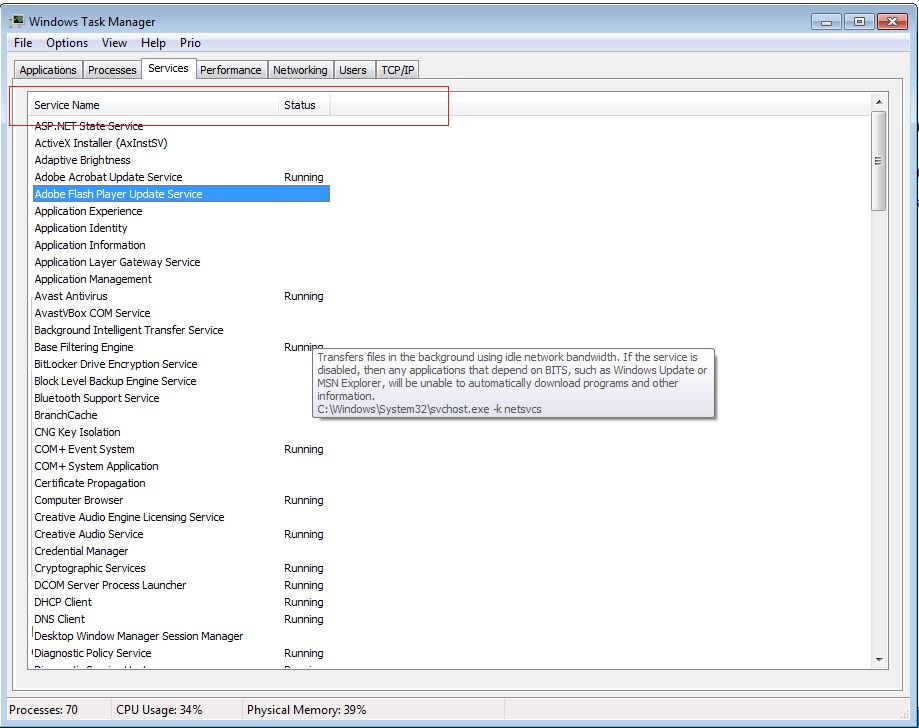Viewport: 919px width, 728px height.
Task: Click CPU Usage: 34% in status bar
Action: pos(159,710)
